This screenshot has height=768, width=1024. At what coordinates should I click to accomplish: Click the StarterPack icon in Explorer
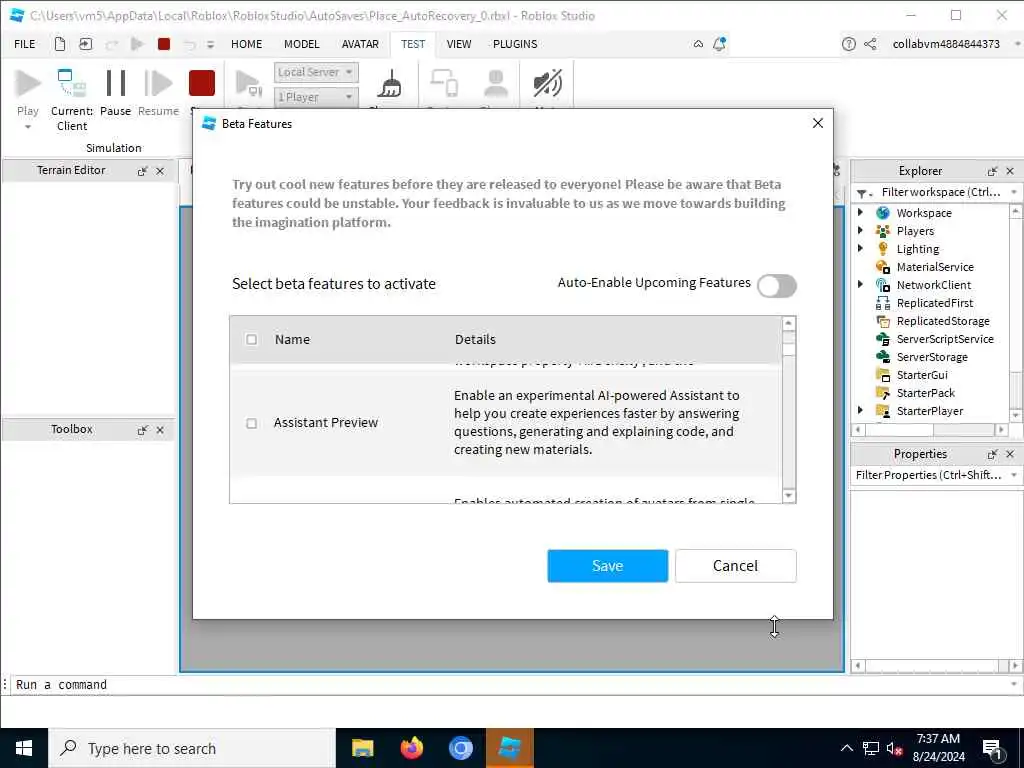[883, 392]
